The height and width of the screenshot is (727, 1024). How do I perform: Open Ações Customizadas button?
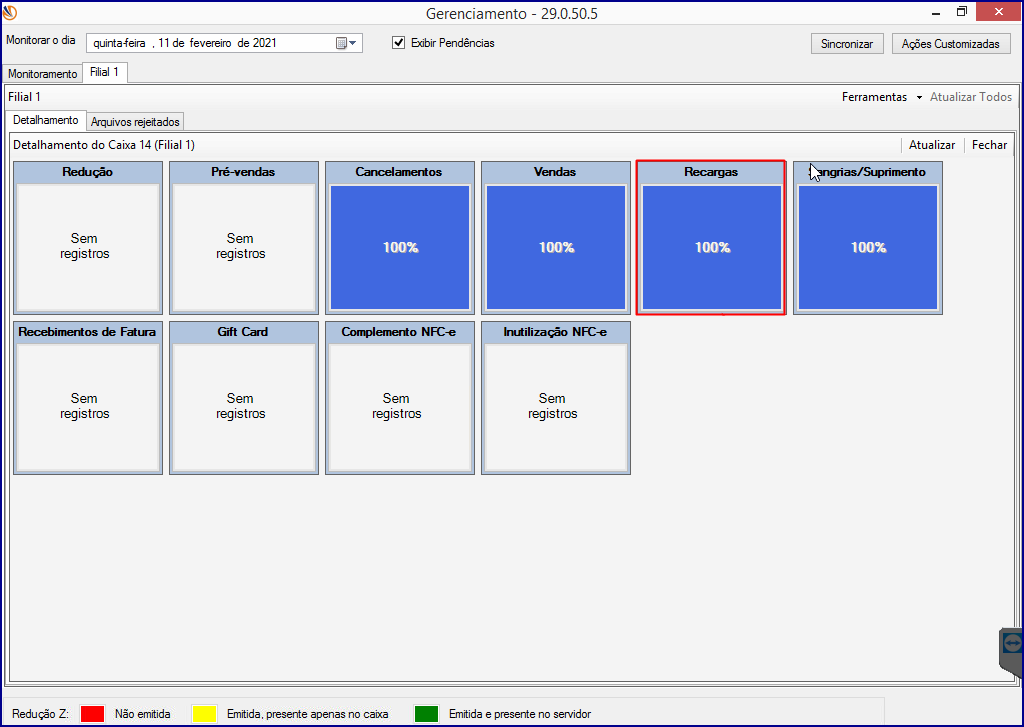point(951,44)
